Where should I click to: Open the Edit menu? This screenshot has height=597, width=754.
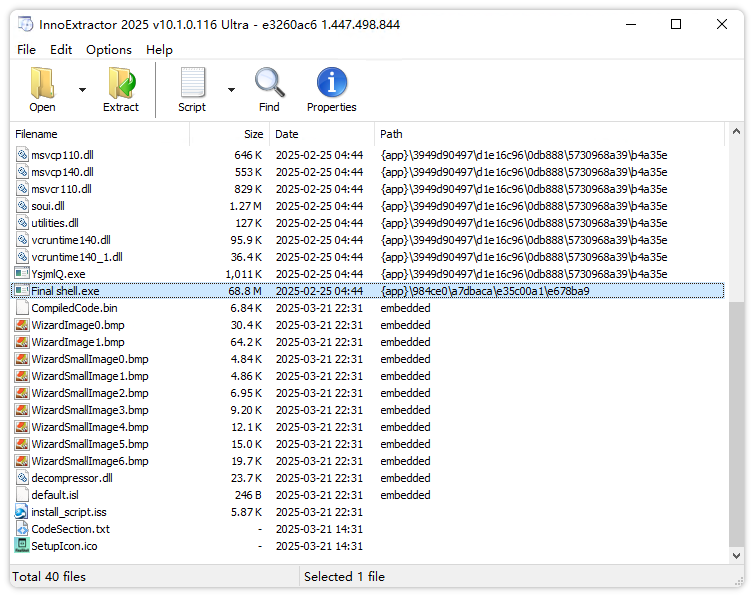(x=61, y=50)
